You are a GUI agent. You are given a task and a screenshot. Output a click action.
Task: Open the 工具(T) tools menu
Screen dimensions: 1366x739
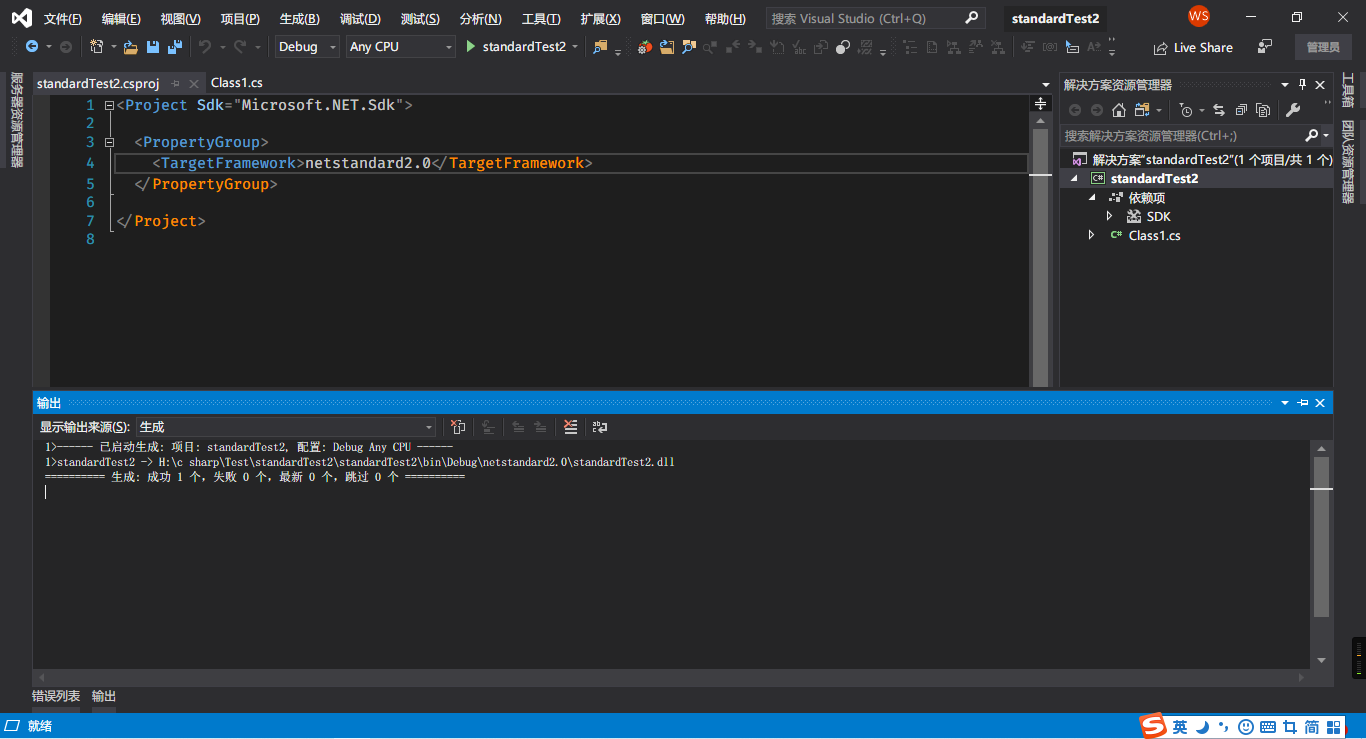pyautogui.click(x=541, y=19)
